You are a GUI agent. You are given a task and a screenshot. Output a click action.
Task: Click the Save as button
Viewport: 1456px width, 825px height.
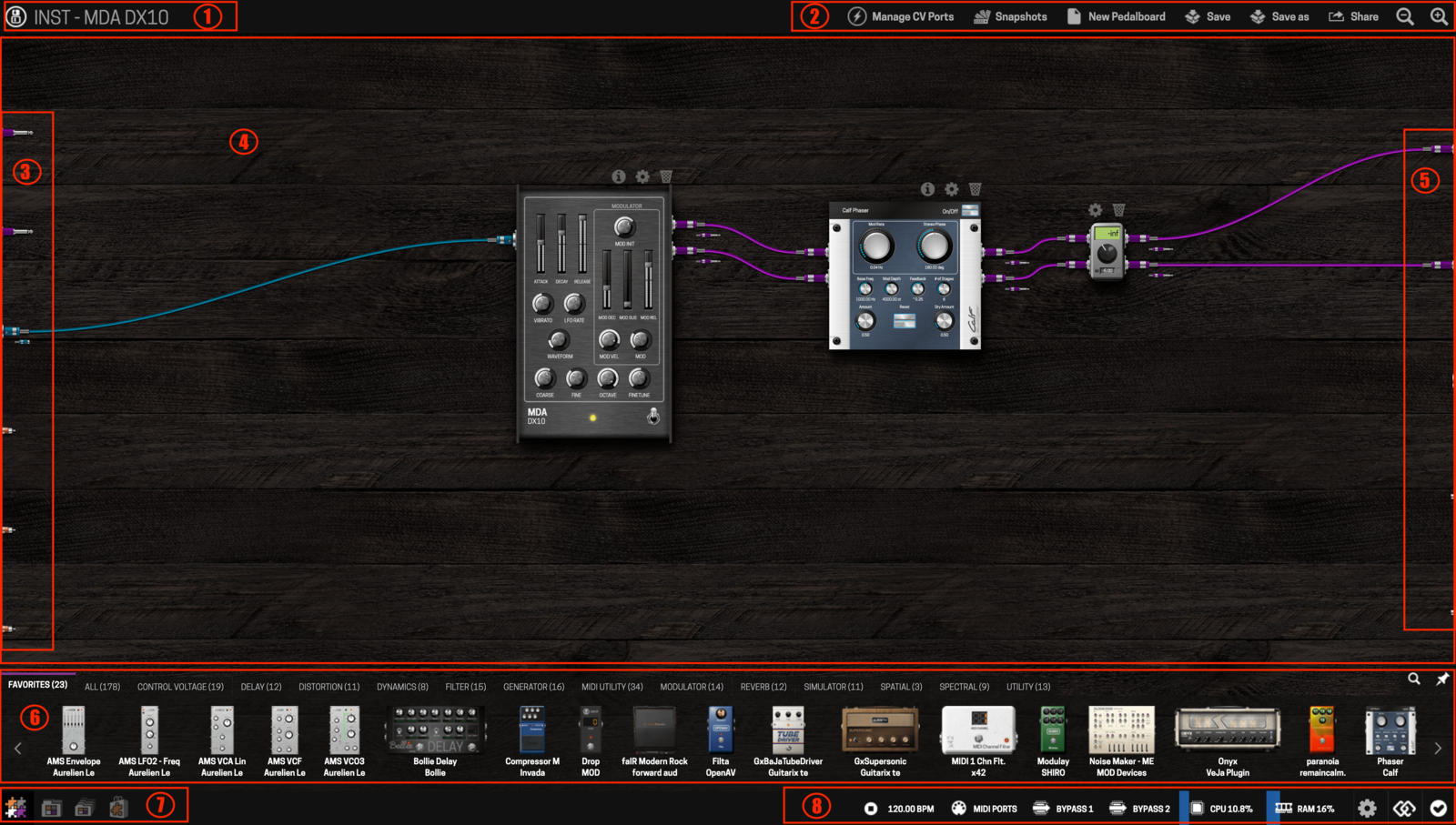(1279, 16)
